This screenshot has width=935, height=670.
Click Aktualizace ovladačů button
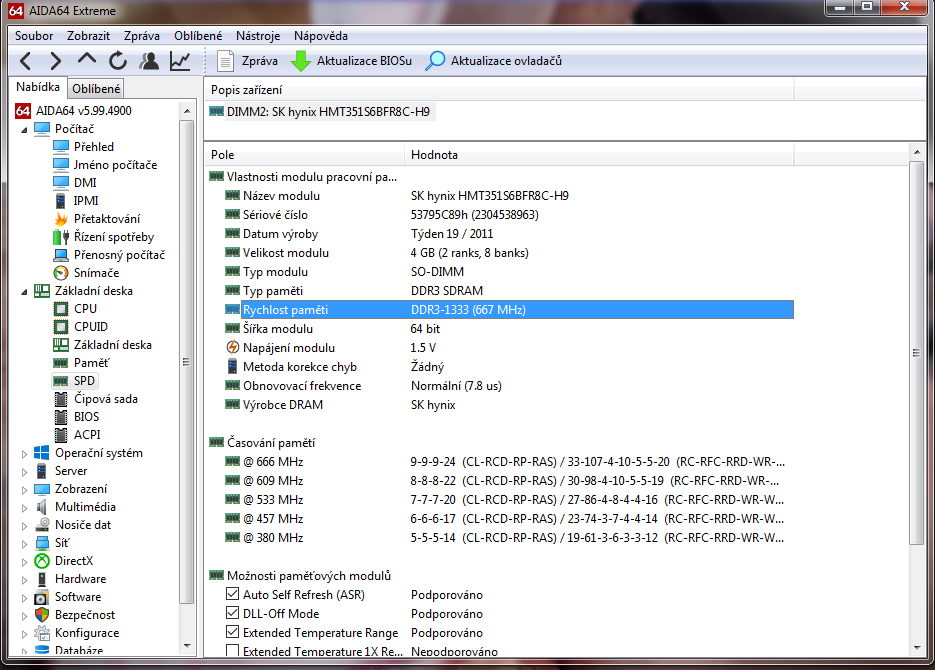(x=494, y=61)
